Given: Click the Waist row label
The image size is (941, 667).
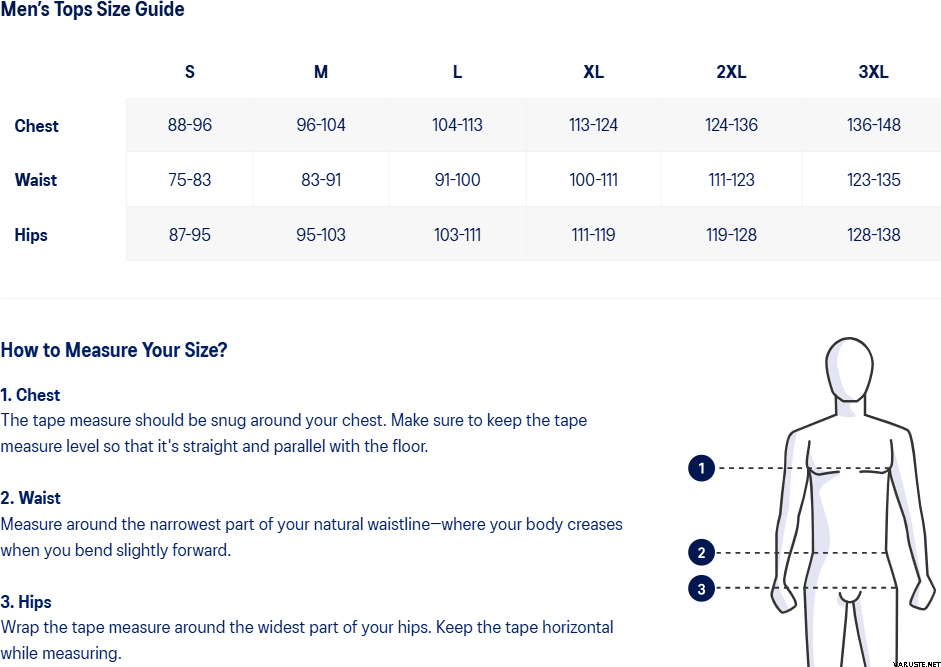Looking at the screenshot, I should click(36, 180).
